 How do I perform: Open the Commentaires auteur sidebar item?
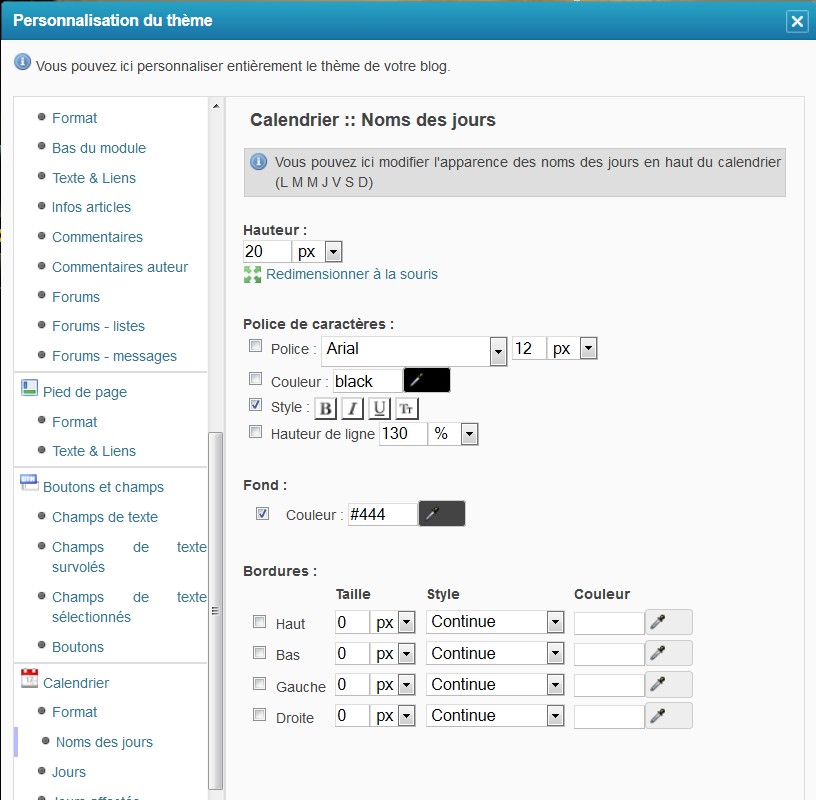(x=120, y=267)
